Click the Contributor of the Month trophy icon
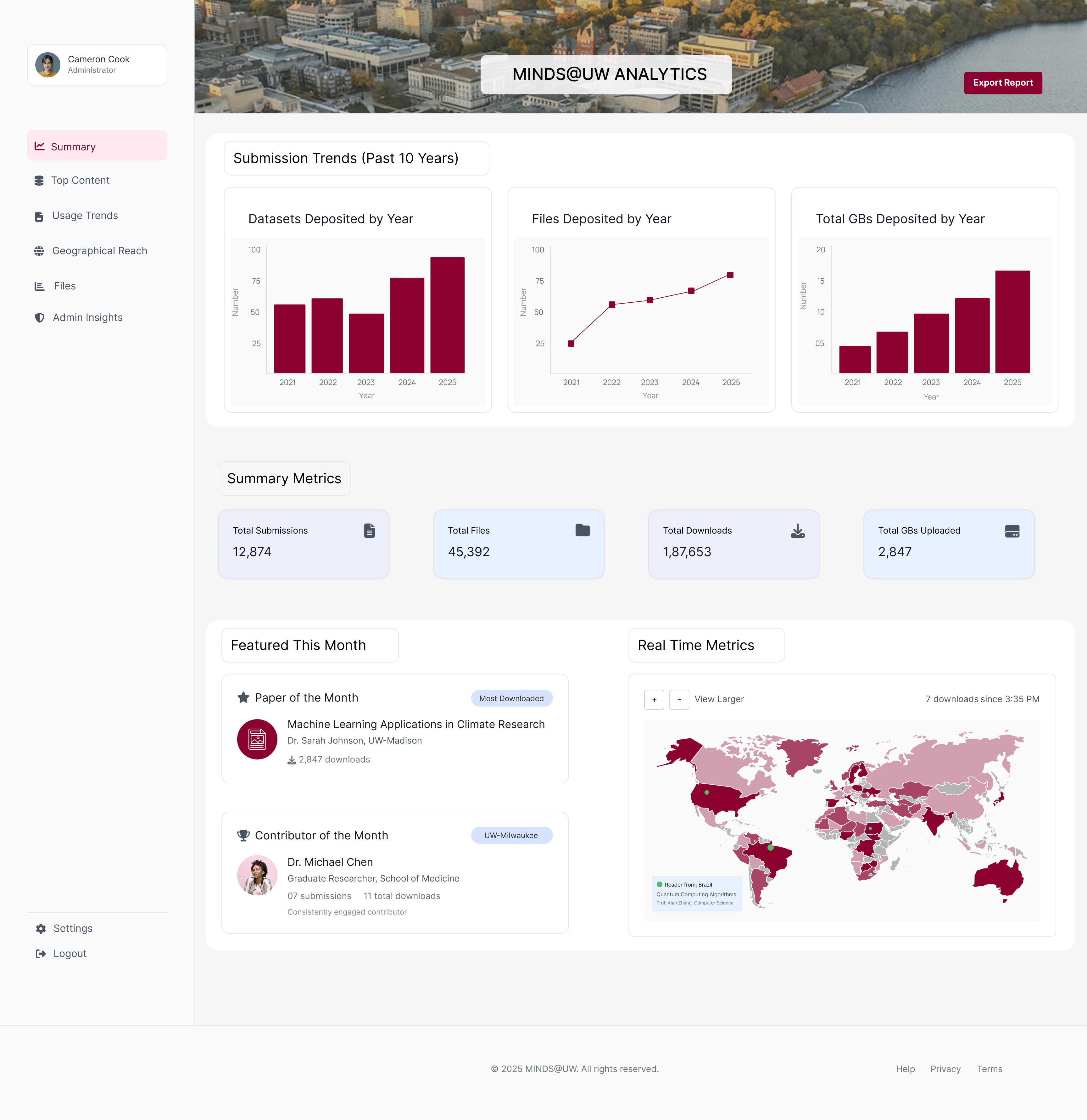This screenshot has width=1087, height=1120. pyautogui.click(x=243, y=835)
